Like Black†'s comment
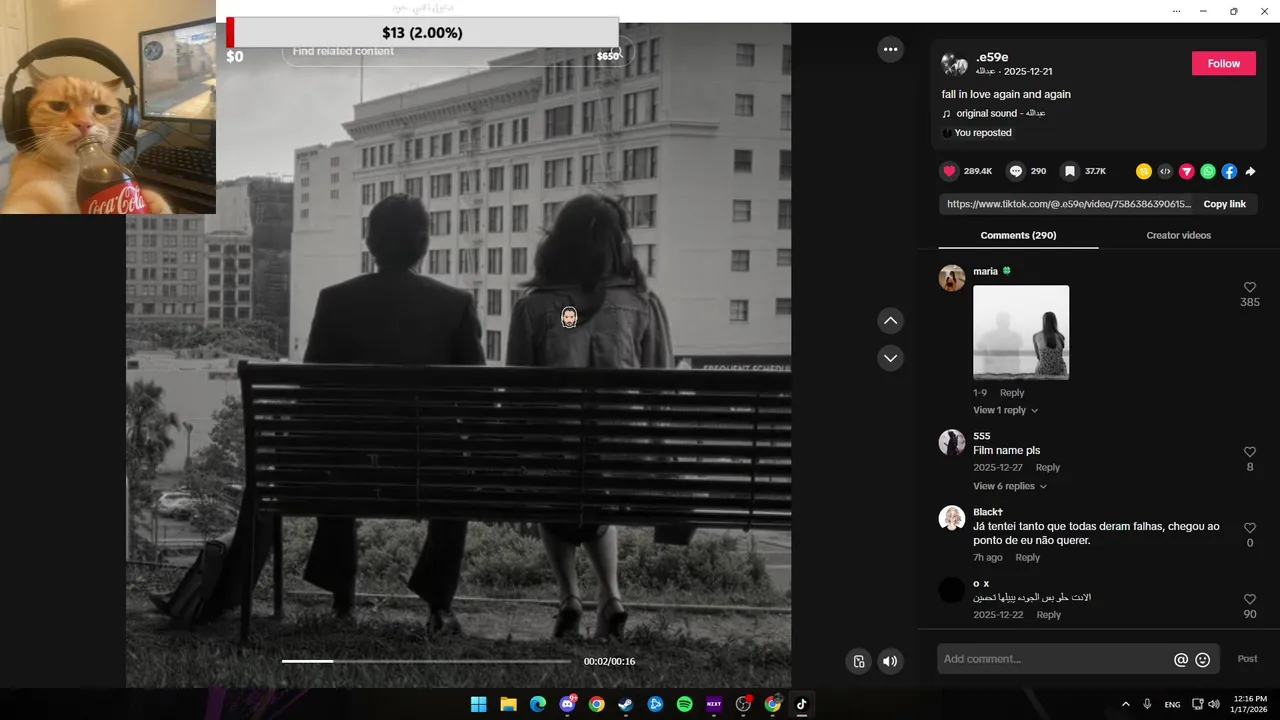1280x720 pixels. [1250, 528]
